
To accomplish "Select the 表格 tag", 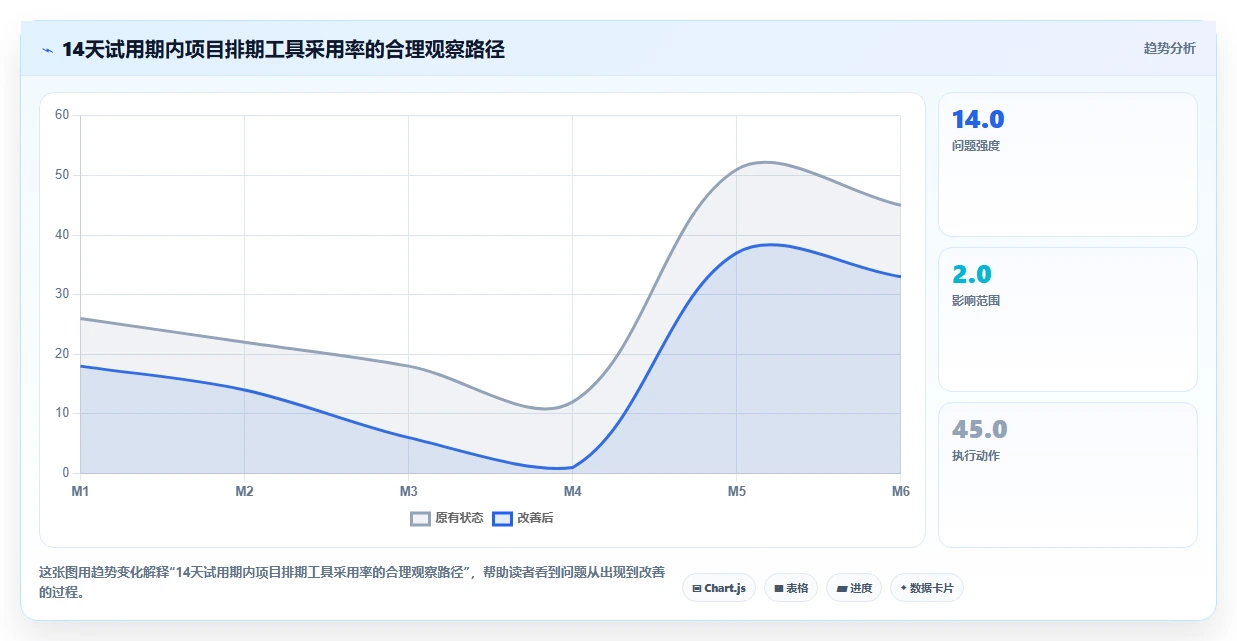I will coord(791,588).
